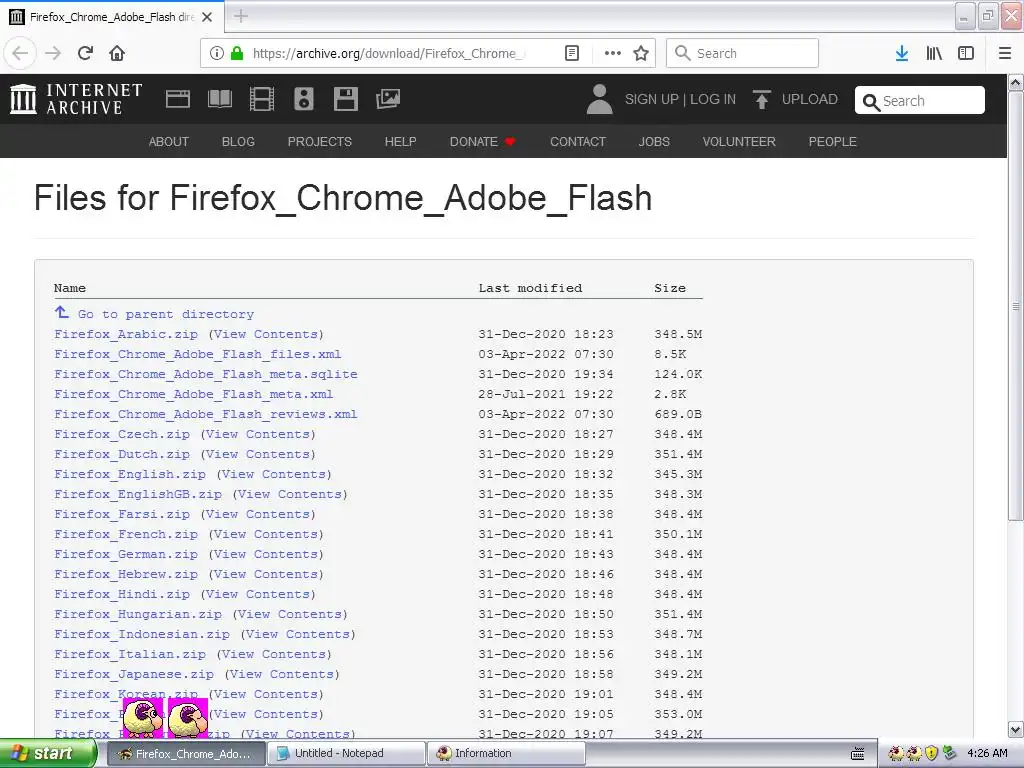
Task: Open the Video film strip icon
Action: pos(262,99)
